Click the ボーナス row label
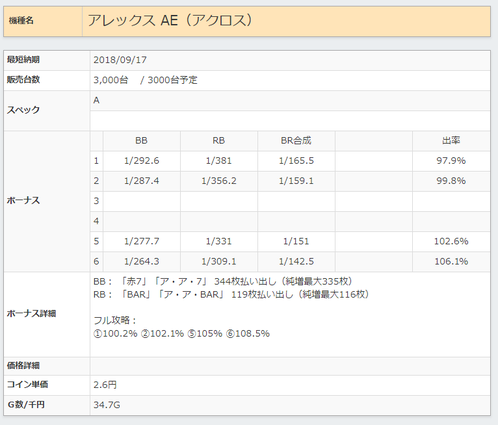 point(23,201)
